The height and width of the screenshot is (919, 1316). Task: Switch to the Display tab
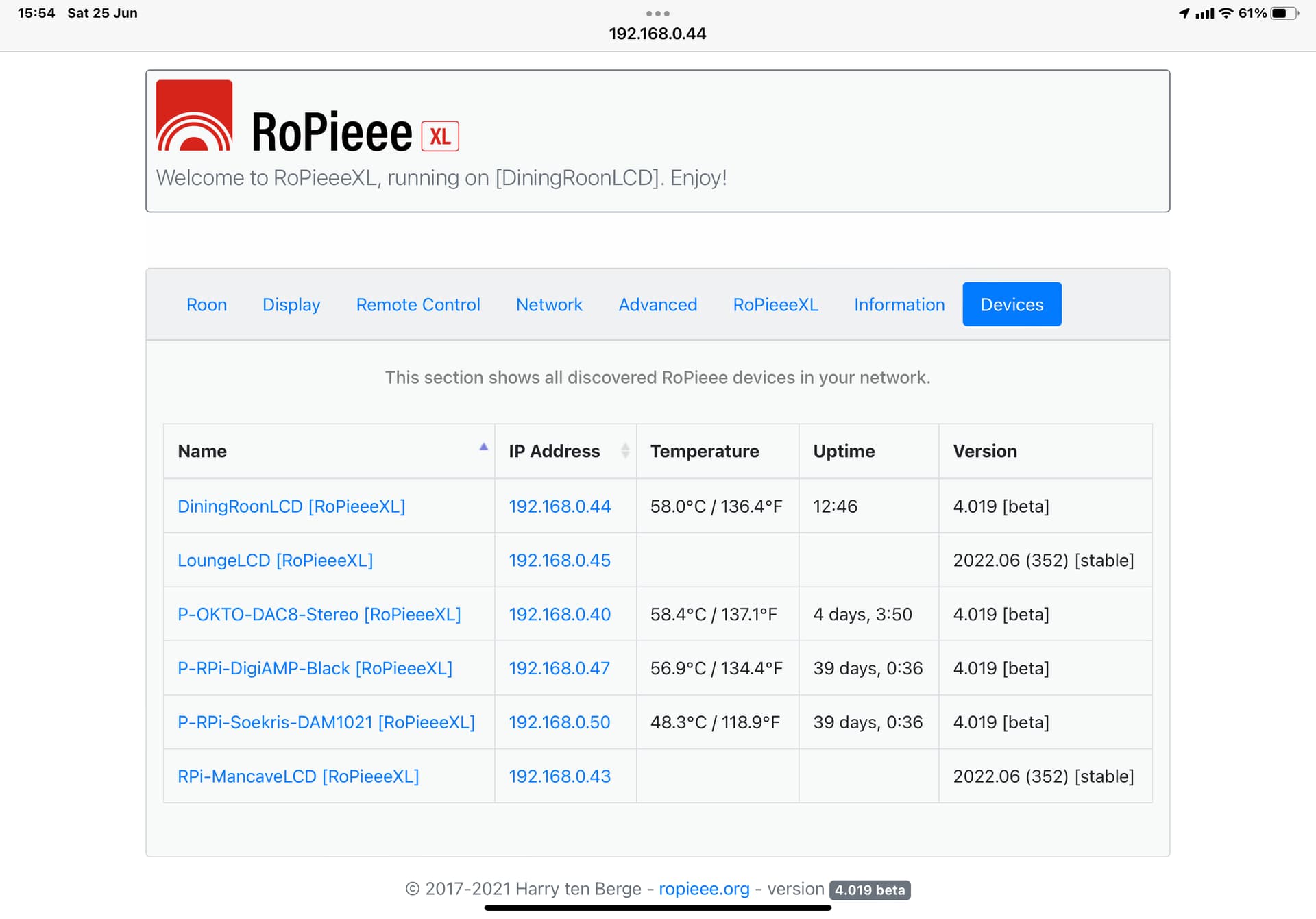(291, 304)
